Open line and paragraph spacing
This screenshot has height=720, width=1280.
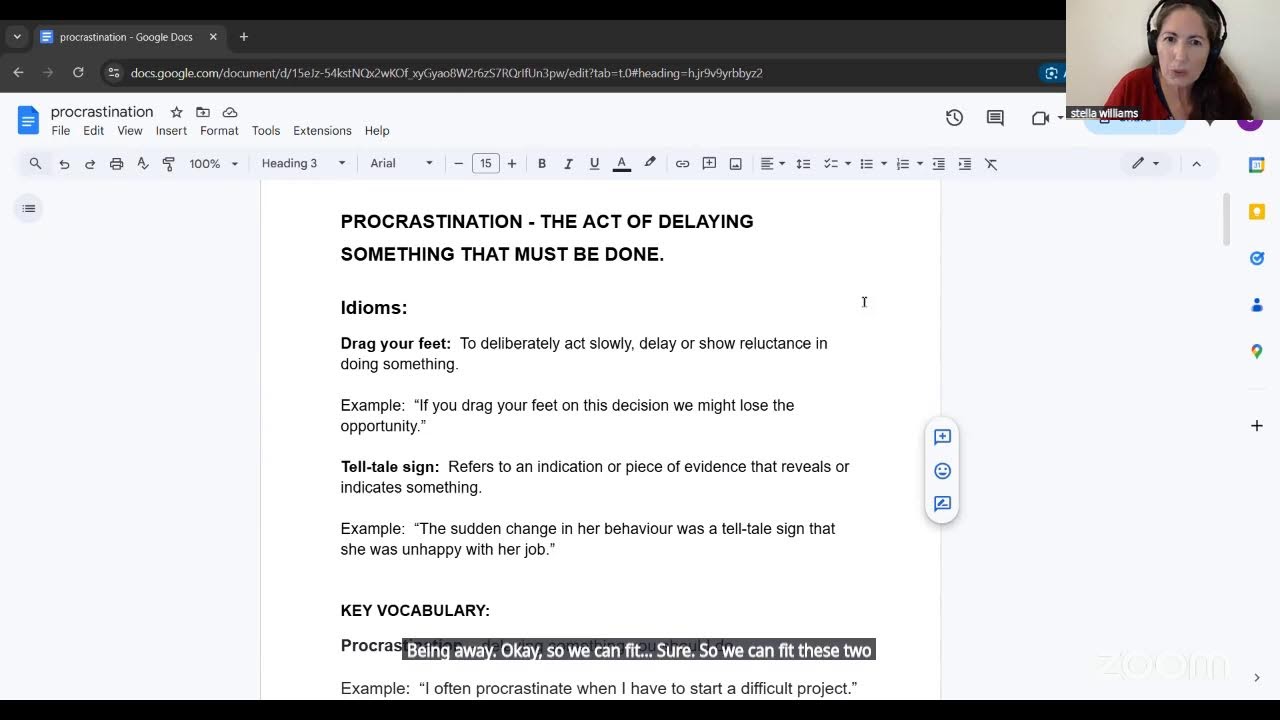pyautogui.click(x=803, y=163)
